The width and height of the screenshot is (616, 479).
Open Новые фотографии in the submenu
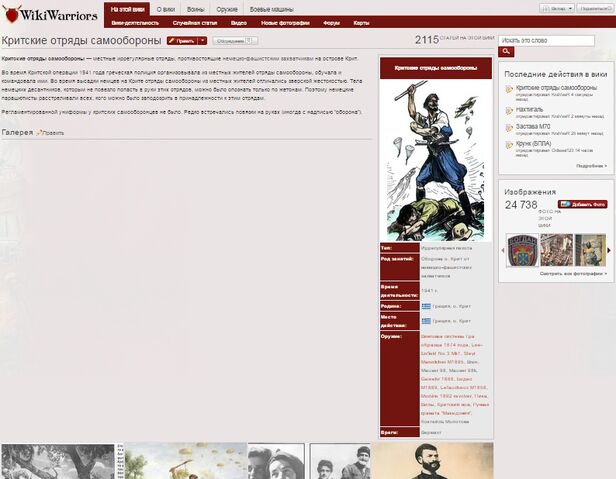point(285,23)
